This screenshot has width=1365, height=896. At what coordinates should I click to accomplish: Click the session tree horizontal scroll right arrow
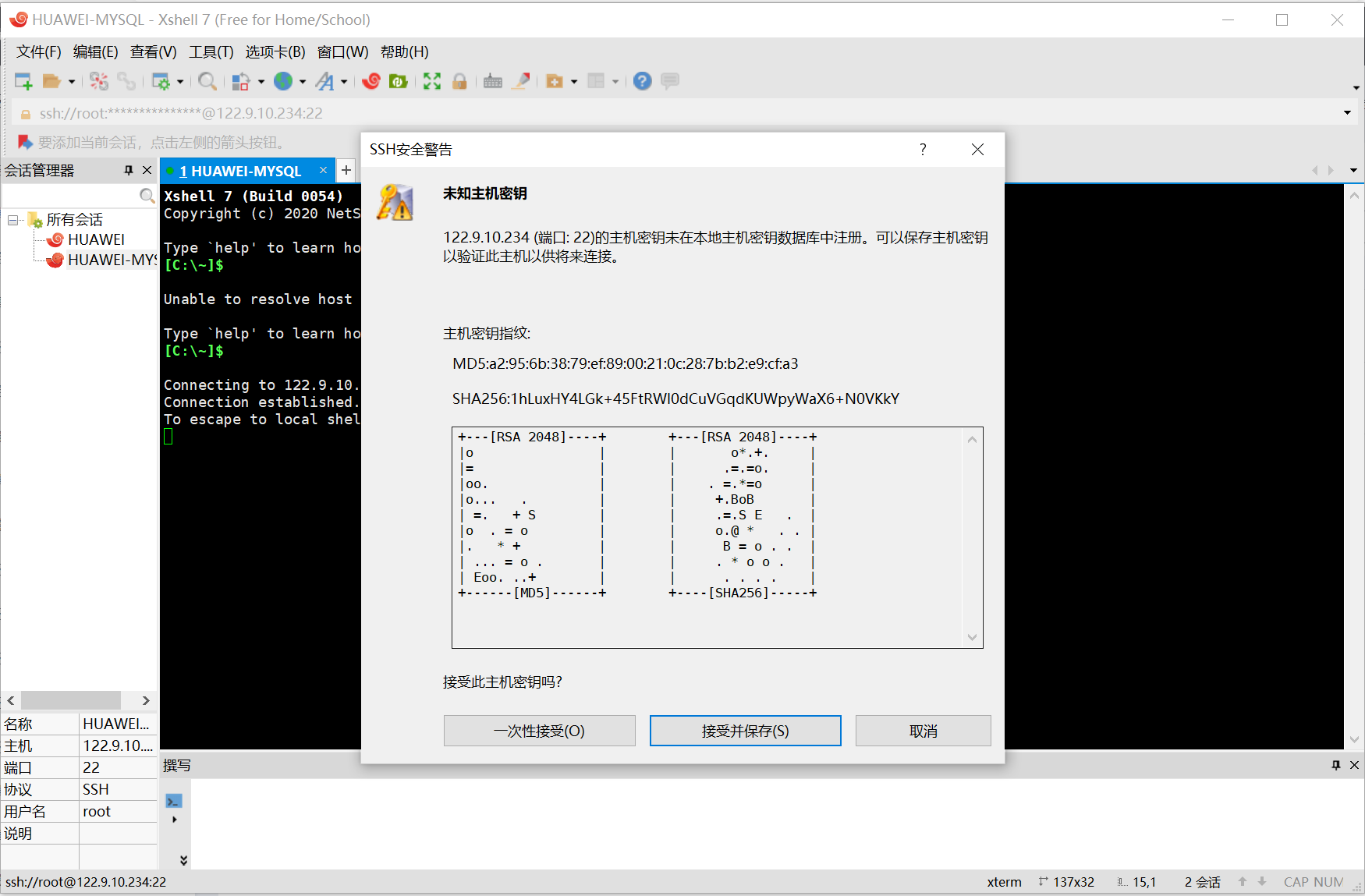(x=145, y=700)
